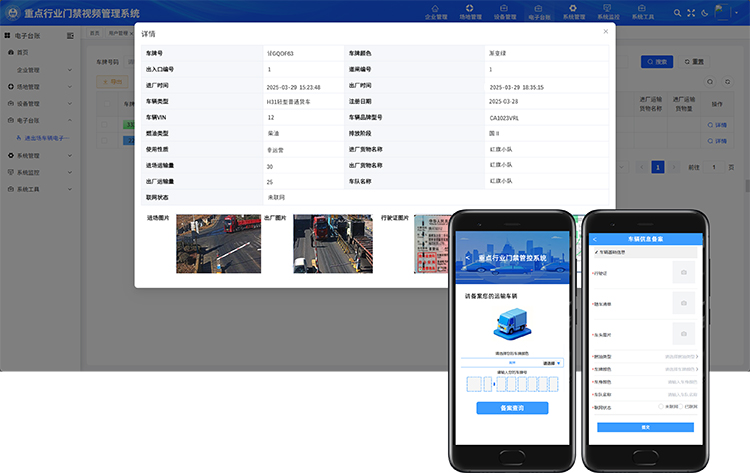The width and height of the screenshot is (750, 473).
Task: Select the 未联网 radio button on phone
Action: point(661,406)
